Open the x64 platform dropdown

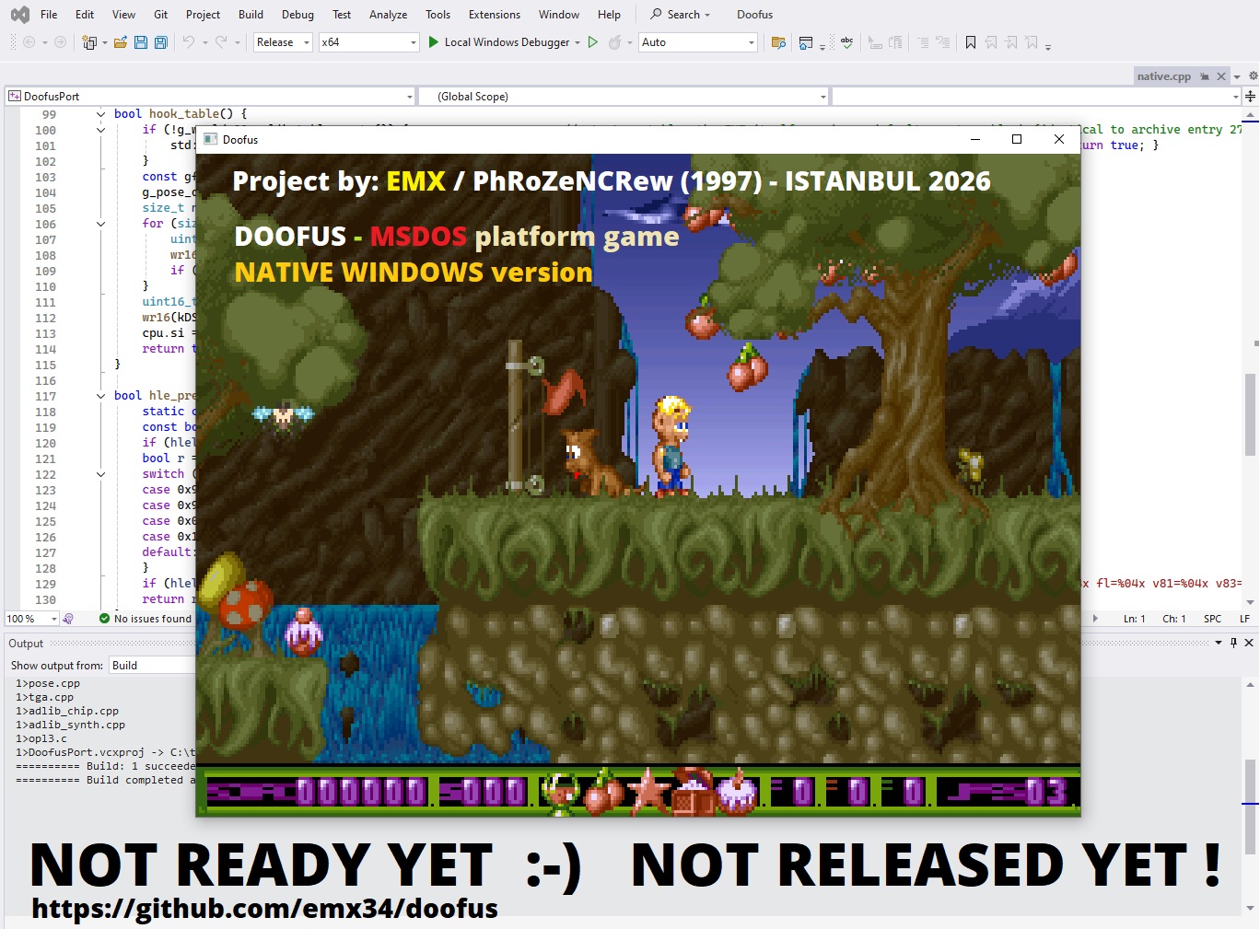[369, 42]
